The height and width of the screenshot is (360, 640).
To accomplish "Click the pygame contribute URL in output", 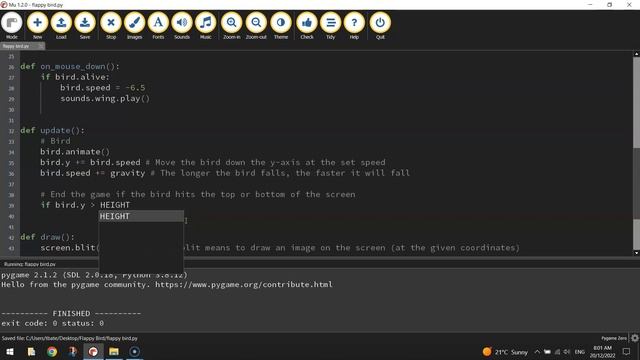I will click(244, 284).
